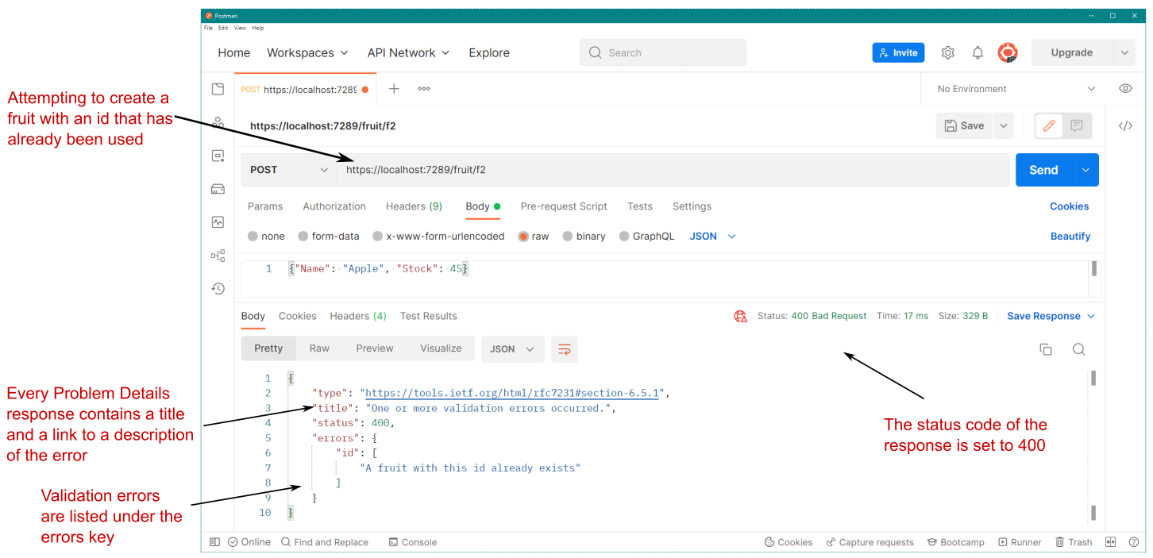Switch to the Tests tab
The image size is (1153, 558).
640,207
